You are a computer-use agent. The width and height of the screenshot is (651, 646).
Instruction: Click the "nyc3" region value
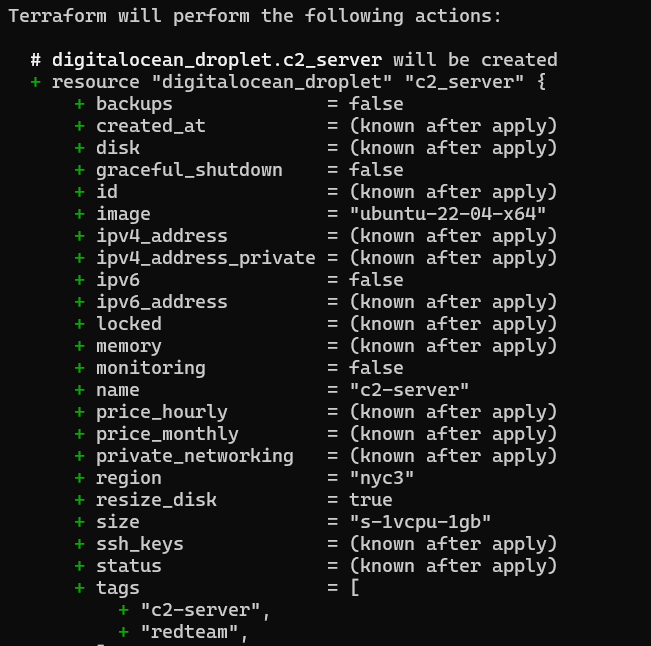click(381, 478)
